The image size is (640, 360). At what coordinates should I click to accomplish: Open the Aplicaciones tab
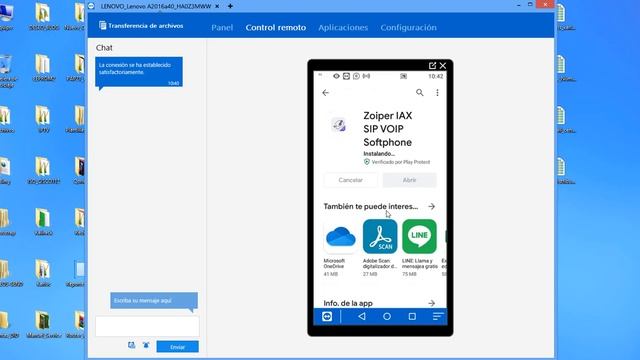(343, 27)
